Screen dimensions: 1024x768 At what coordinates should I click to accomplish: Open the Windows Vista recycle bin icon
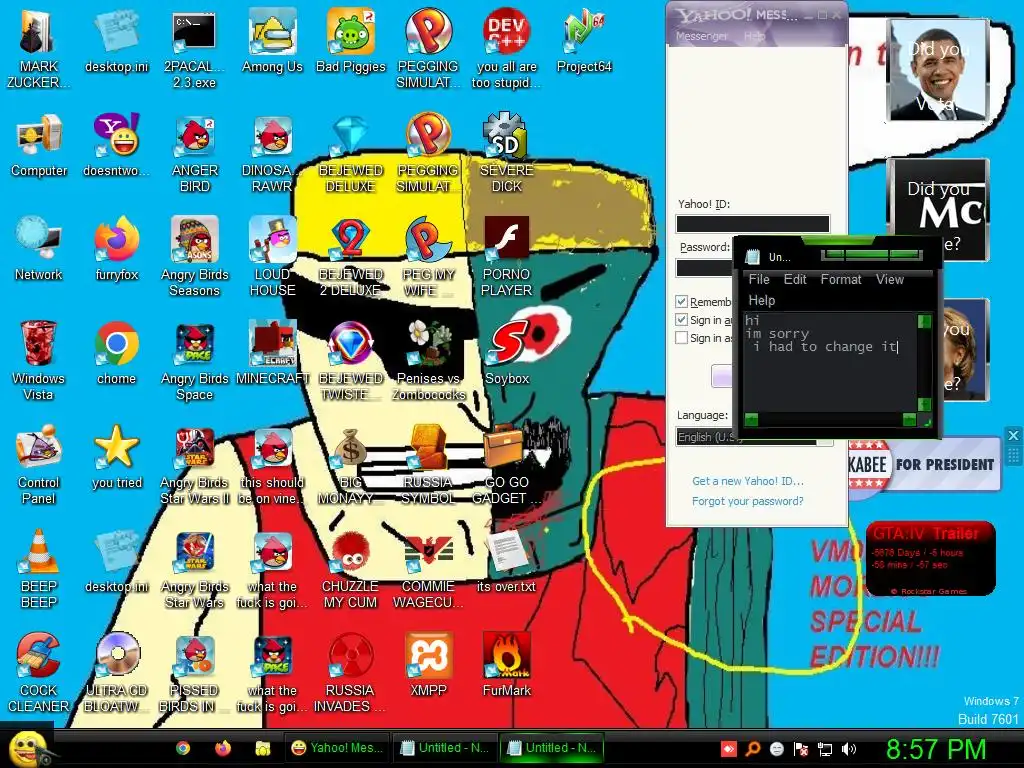point(39,361)
